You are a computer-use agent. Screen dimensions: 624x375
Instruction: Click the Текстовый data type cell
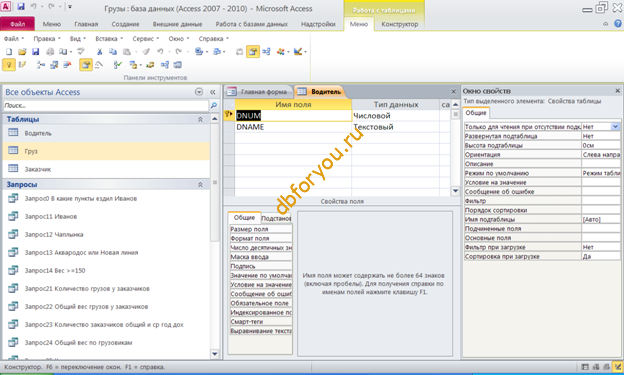click(x=395, y=127)
